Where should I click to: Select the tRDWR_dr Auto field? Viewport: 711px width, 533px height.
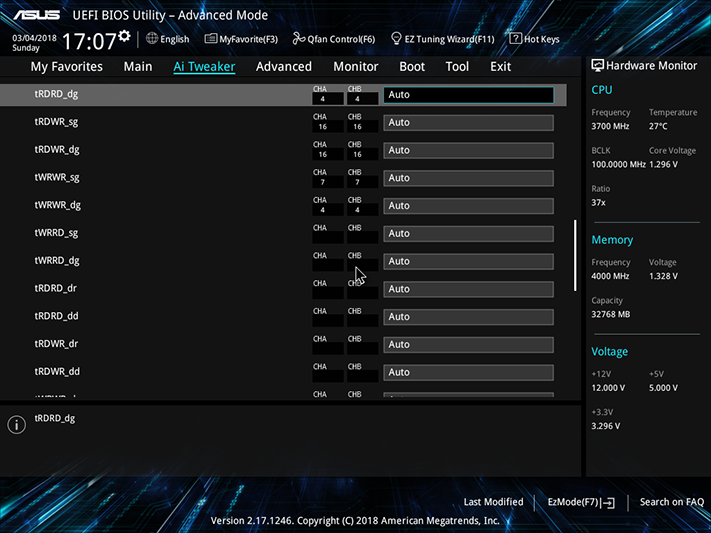(x=468, y=344)
